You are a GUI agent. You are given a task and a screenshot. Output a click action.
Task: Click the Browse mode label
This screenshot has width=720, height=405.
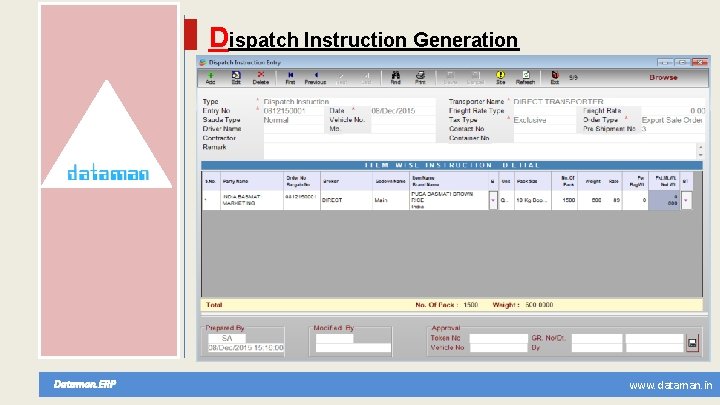pyautogui.click(x=663, y=78)
